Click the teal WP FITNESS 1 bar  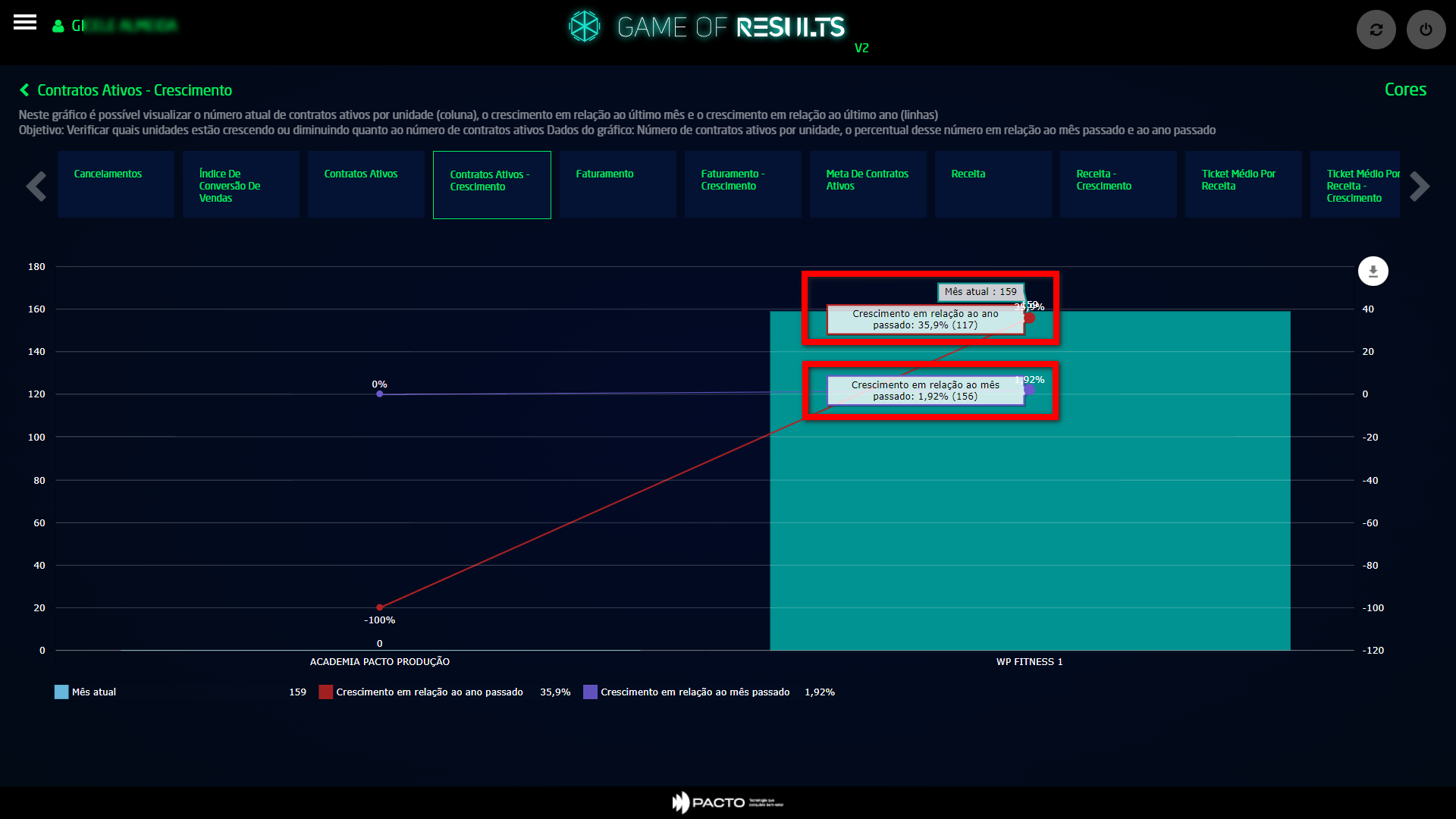tap(1030, 531)
